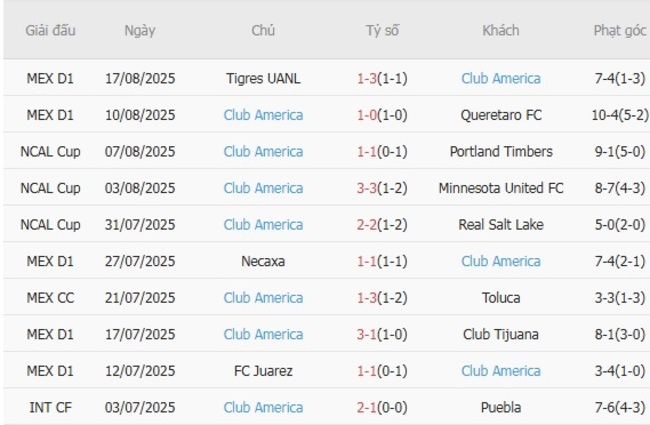Click the "Tý số" column header
This screenshot has width=650, height=425.
click(x=382, y=30)
